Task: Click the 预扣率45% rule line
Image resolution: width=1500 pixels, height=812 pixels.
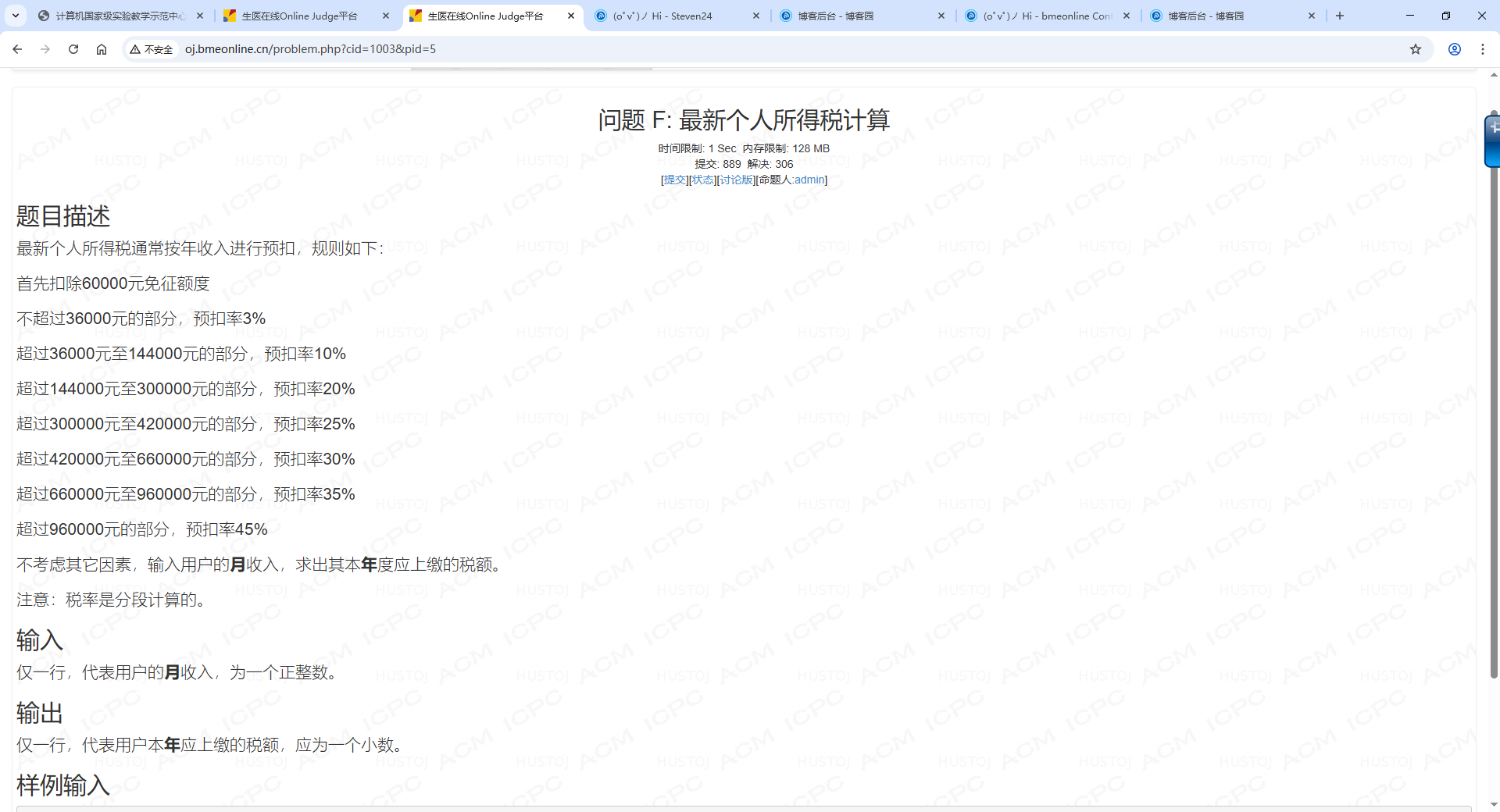Action: 142,529
